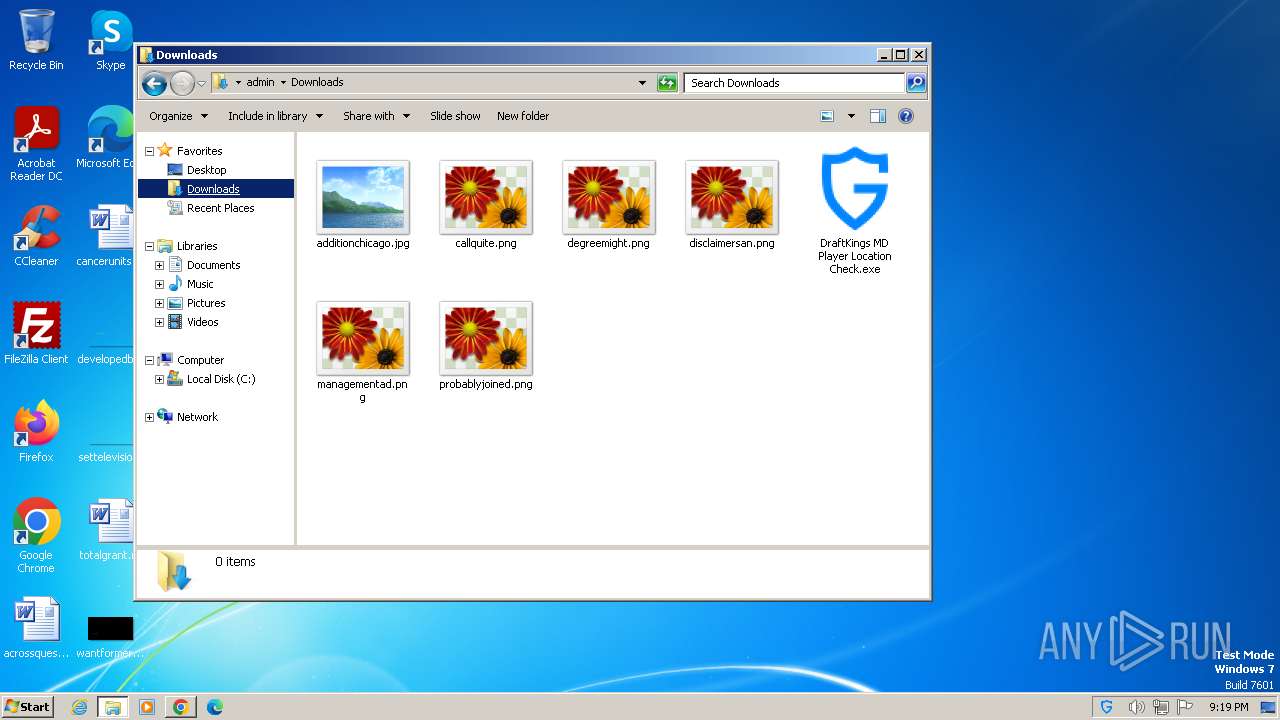
Task: Select DraftKings MD Player Location Check.exe
Action: tap(855, 210)
